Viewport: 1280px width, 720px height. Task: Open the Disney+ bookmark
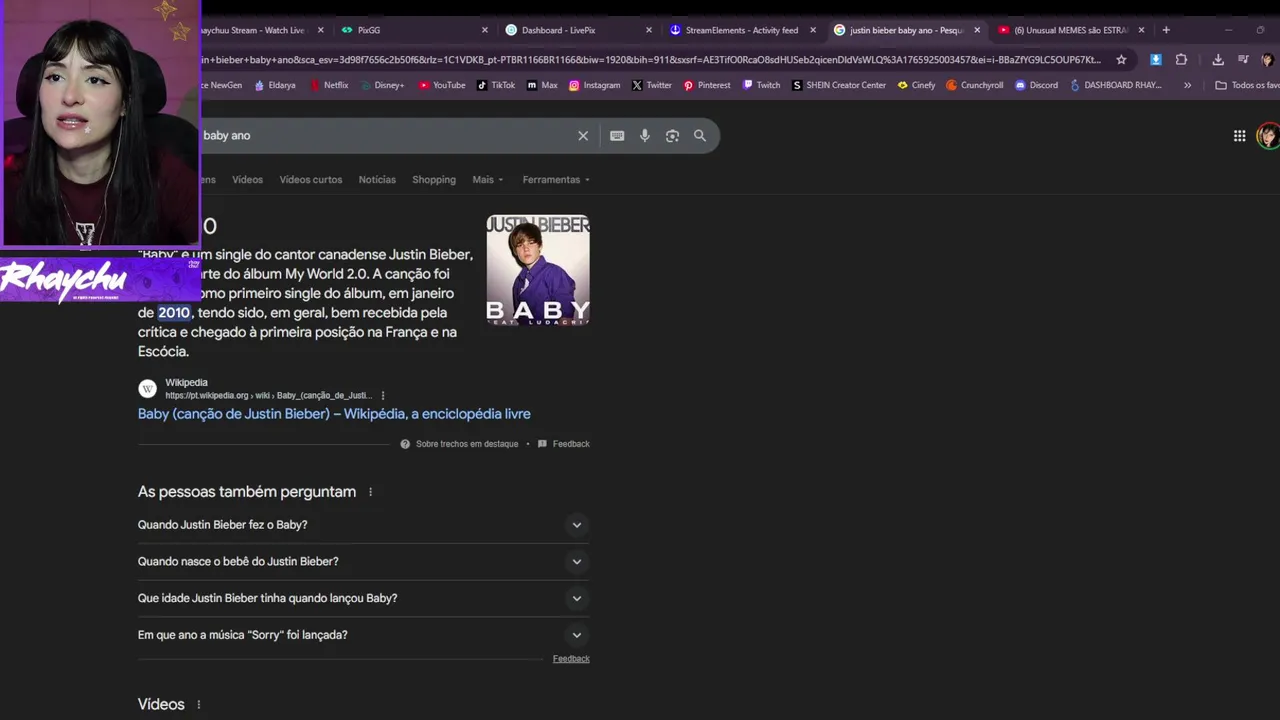click(382, 85)
